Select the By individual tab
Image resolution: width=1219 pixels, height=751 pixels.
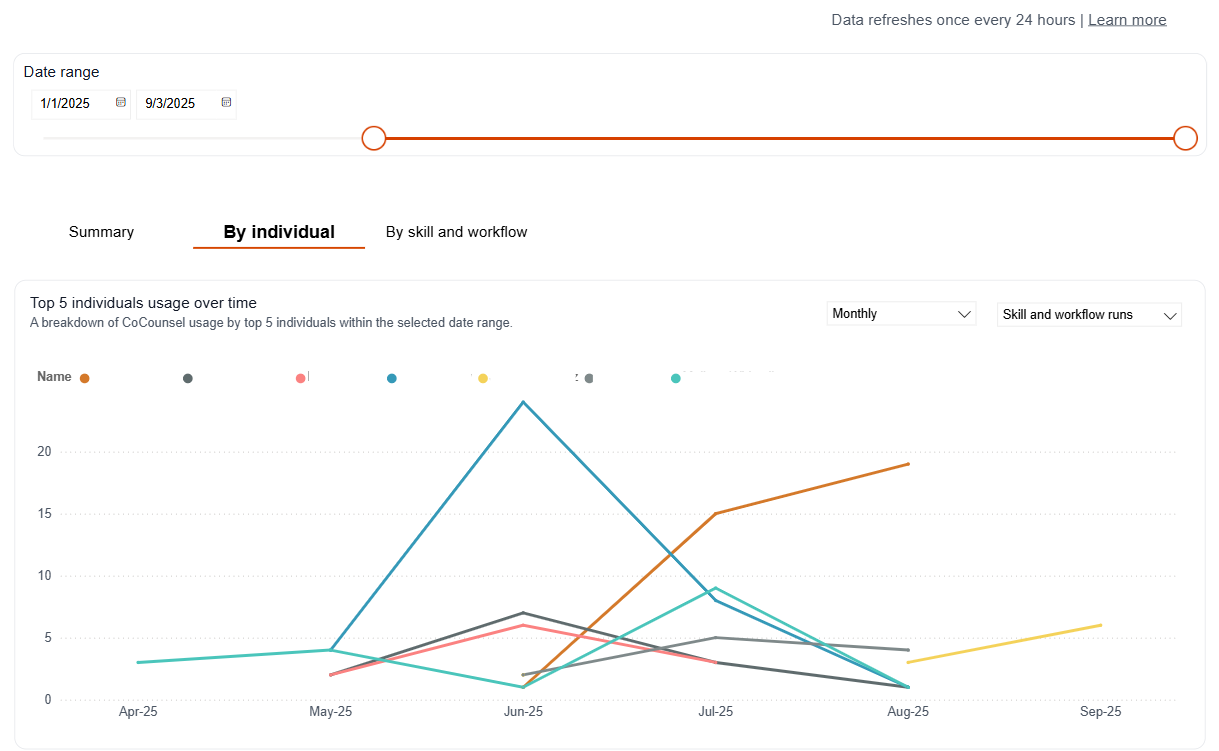click(279, 232)
